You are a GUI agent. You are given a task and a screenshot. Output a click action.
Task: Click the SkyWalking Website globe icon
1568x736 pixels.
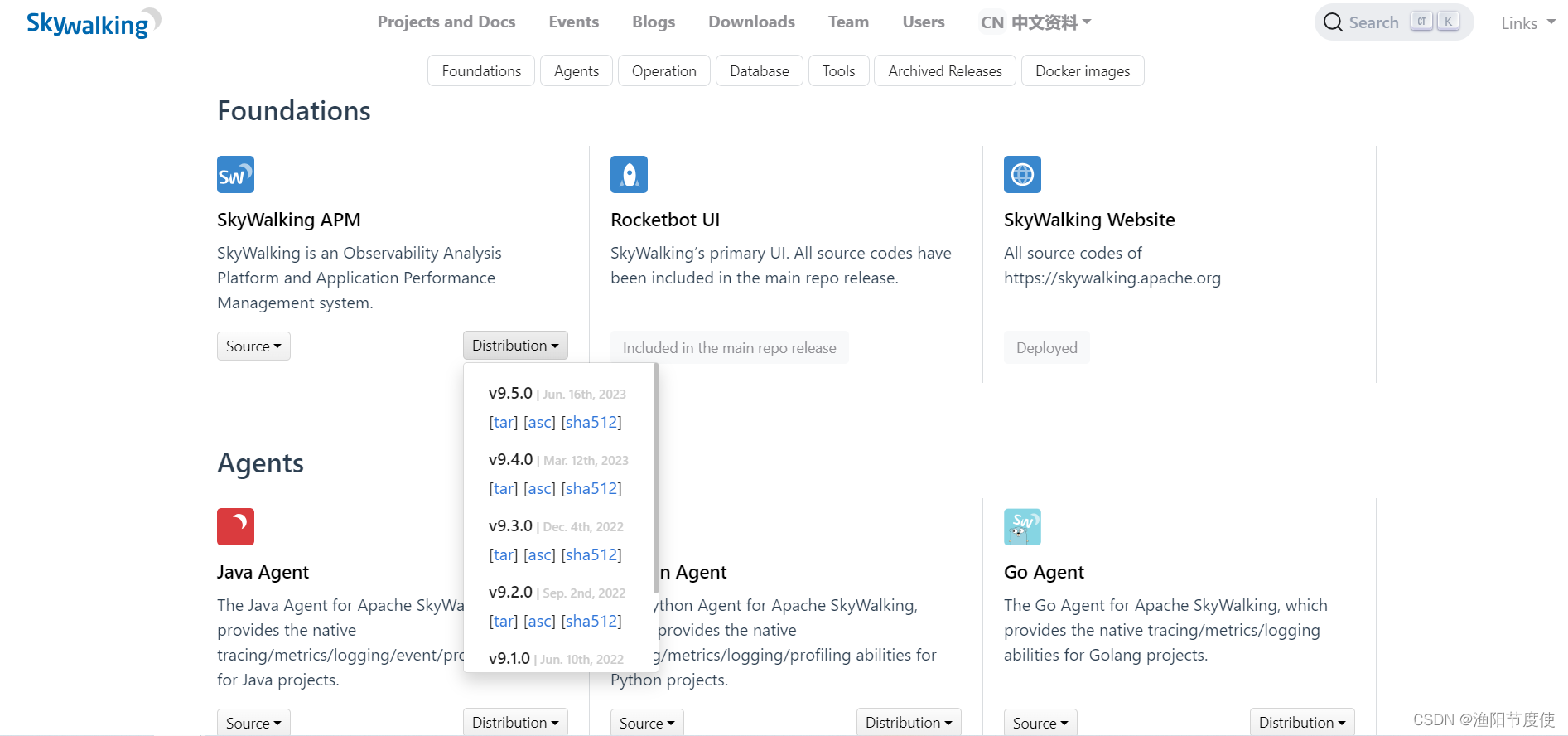point(1022,174)
